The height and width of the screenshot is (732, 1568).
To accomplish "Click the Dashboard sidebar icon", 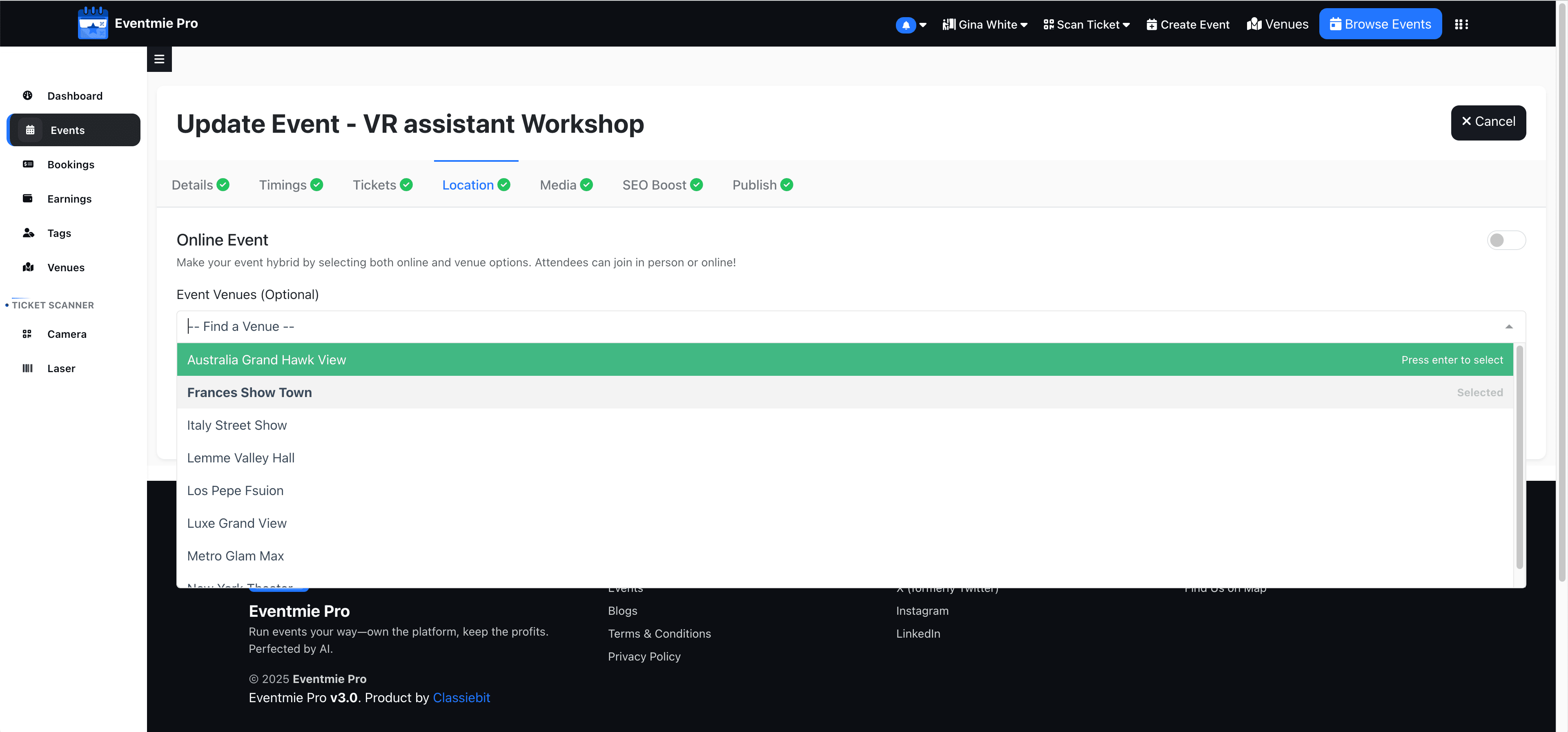I will click(27, 96).
